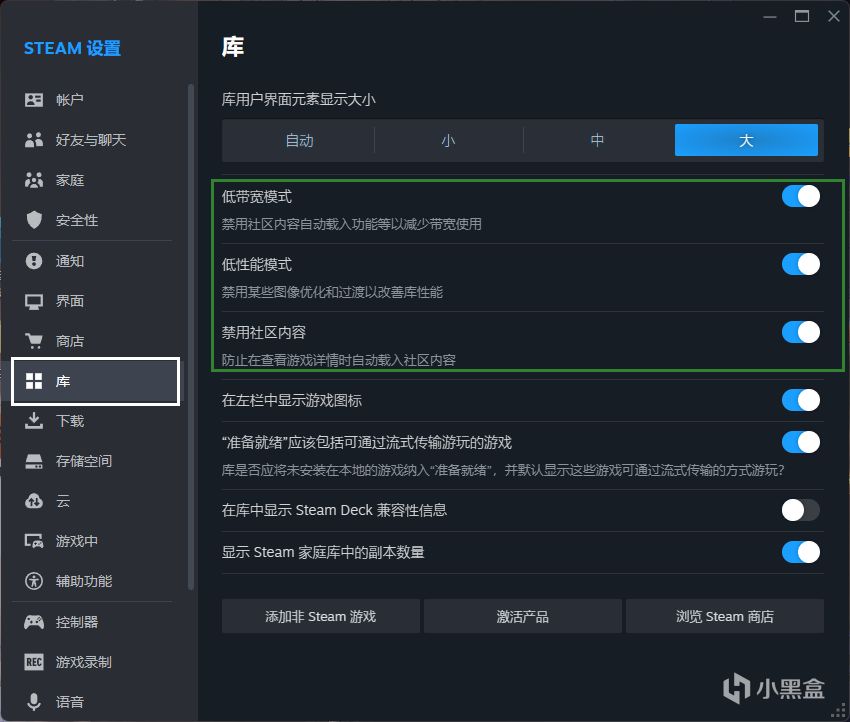Click 激活产品 button
Viewport: 850px width, 722px height.
[523, 616]
